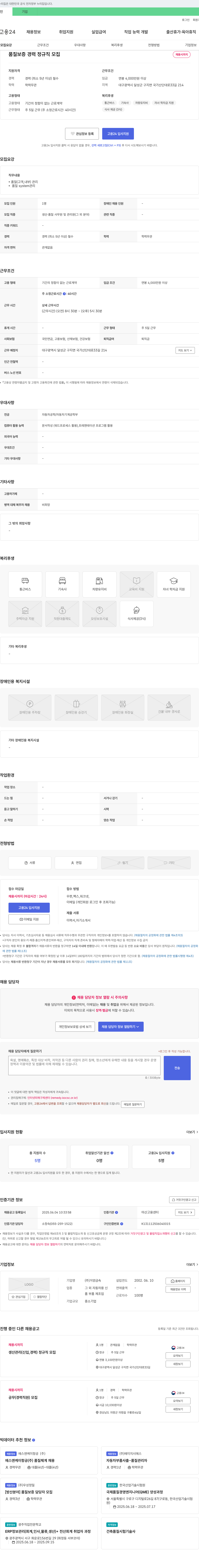The height and width of the screenshot is (1568, 199).
Task: Click the 로그인 link
Action: (x=186, y=20)
